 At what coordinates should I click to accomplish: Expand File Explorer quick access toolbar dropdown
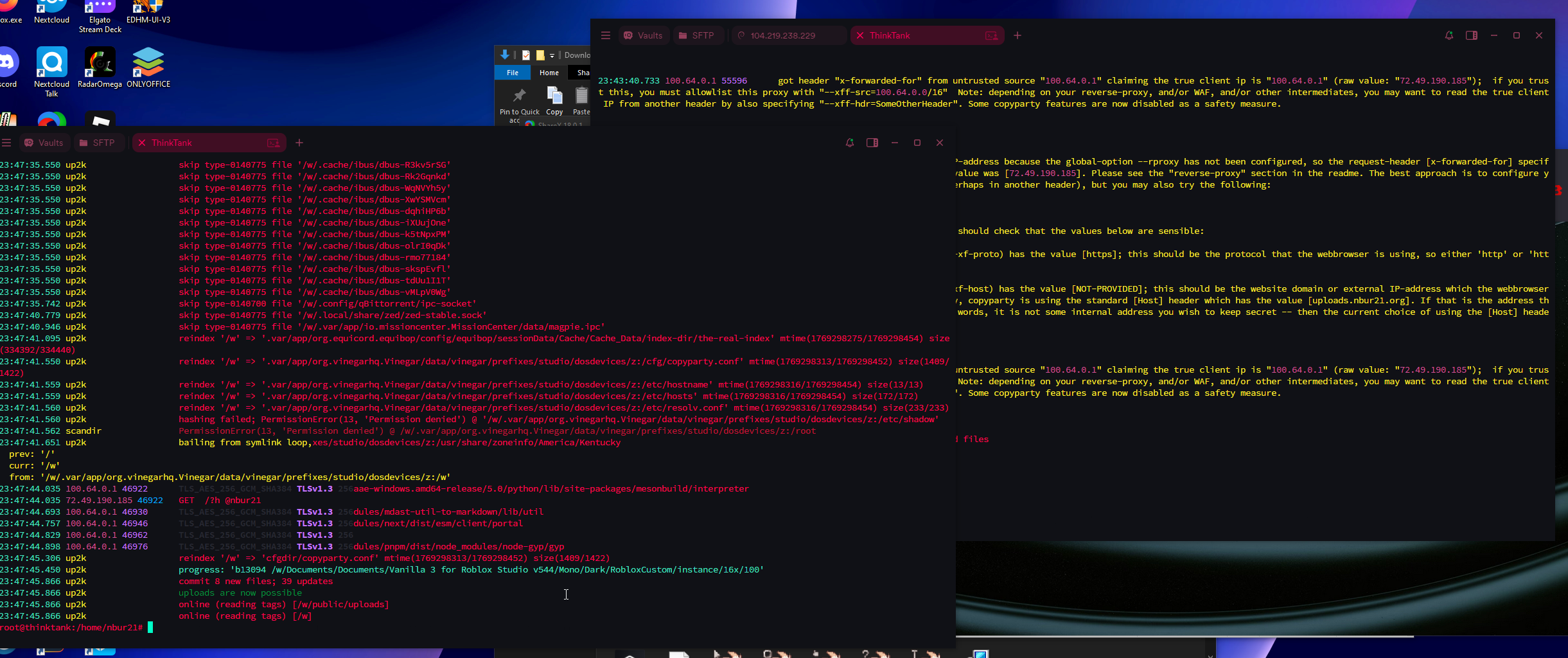click(552, 55)
